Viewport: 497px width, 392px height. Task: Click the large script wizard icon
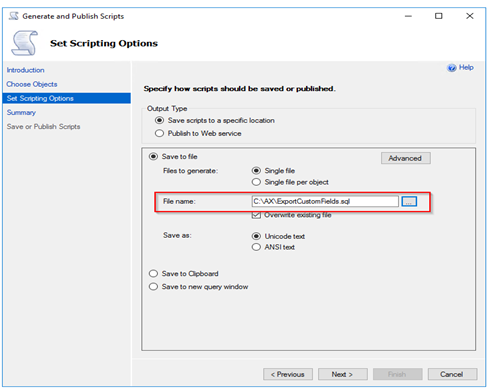pos(24,43)
